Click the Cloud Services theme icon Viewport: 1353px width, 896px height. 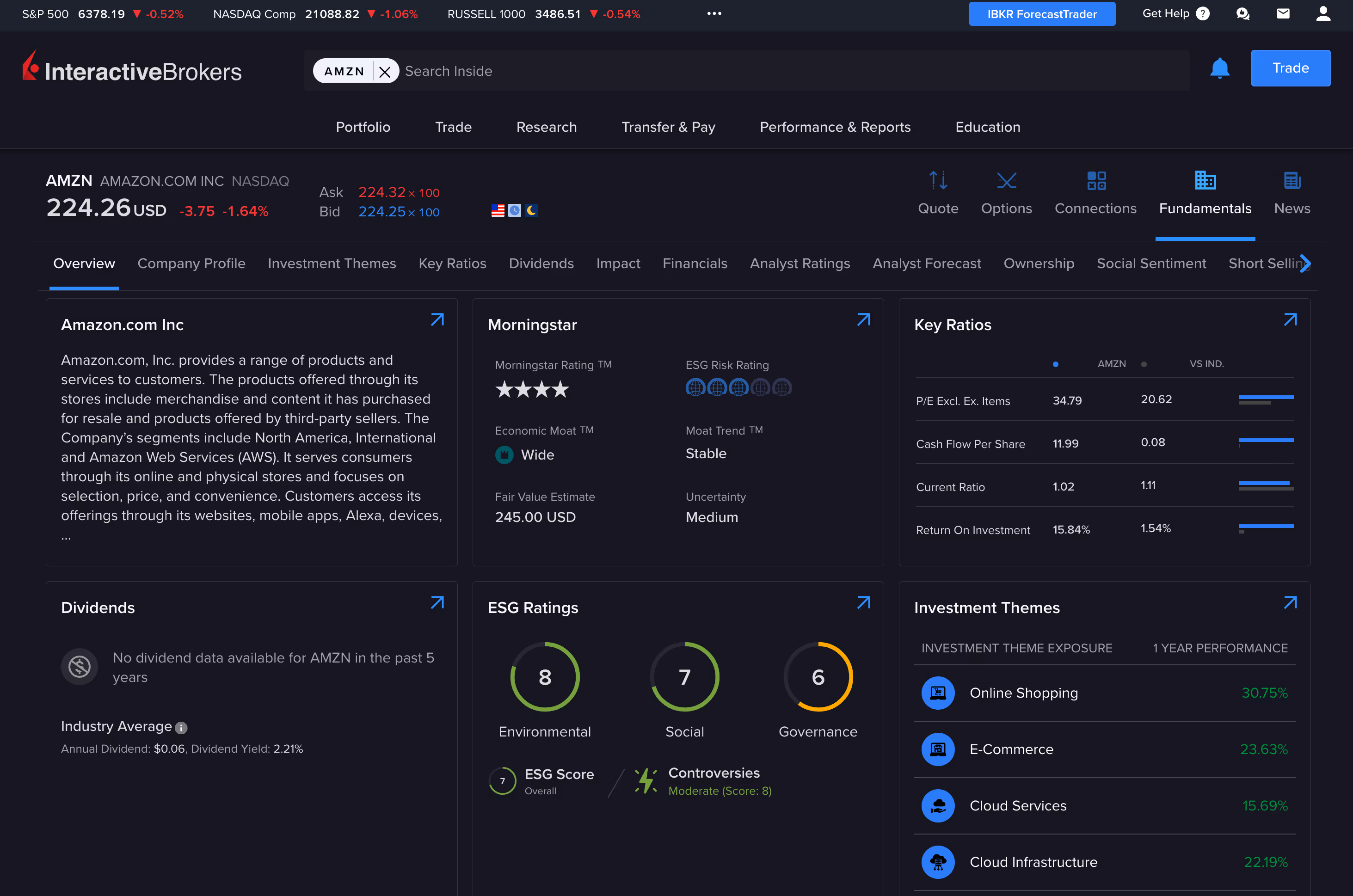coord(938,806)
